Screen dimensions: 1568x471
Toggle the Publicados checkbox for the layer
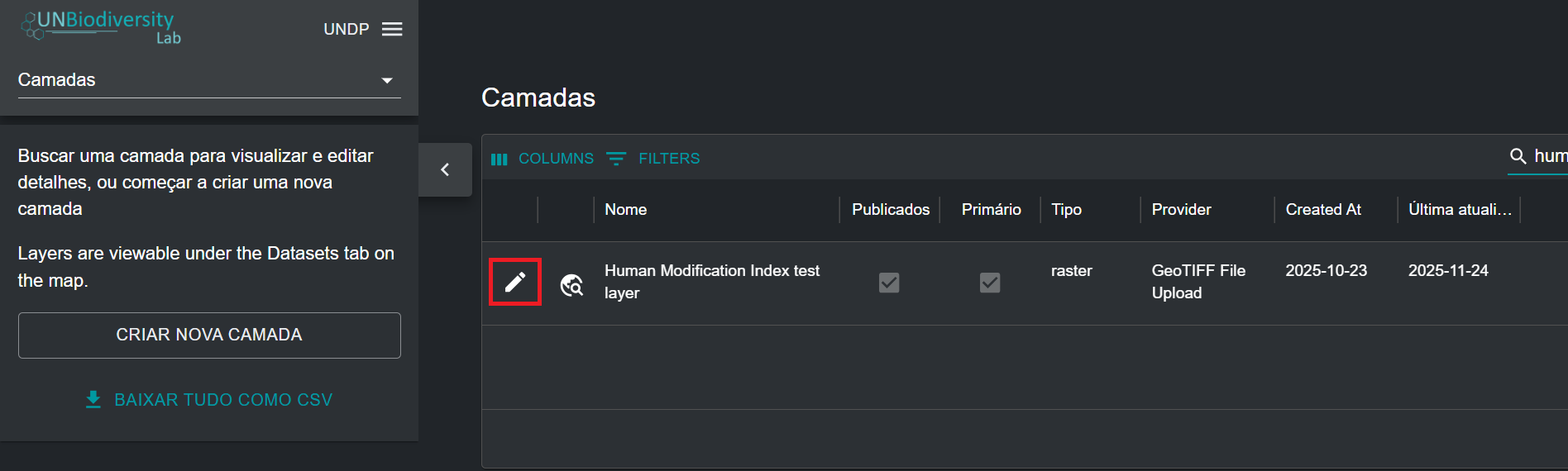889,283
